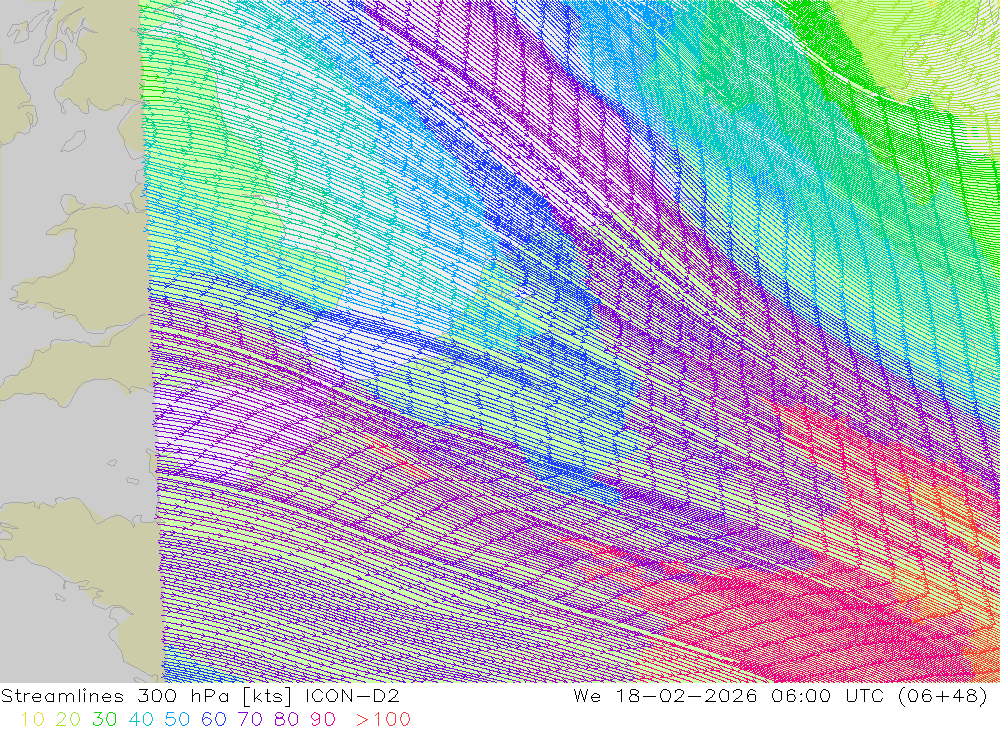Screen dimensions: 1000x733
Task: Select the light blue 50 kts legend value
Action: (x=177, y=720)
